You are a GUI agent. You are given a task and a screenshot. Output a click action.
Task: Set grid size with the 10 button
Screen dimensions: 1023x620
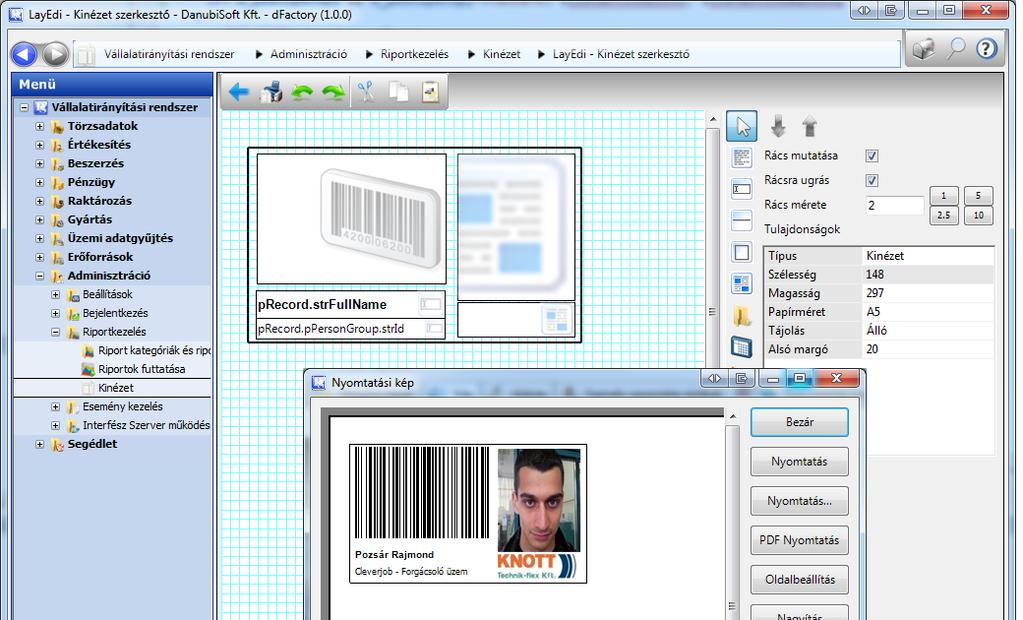(x=978, y=215)
